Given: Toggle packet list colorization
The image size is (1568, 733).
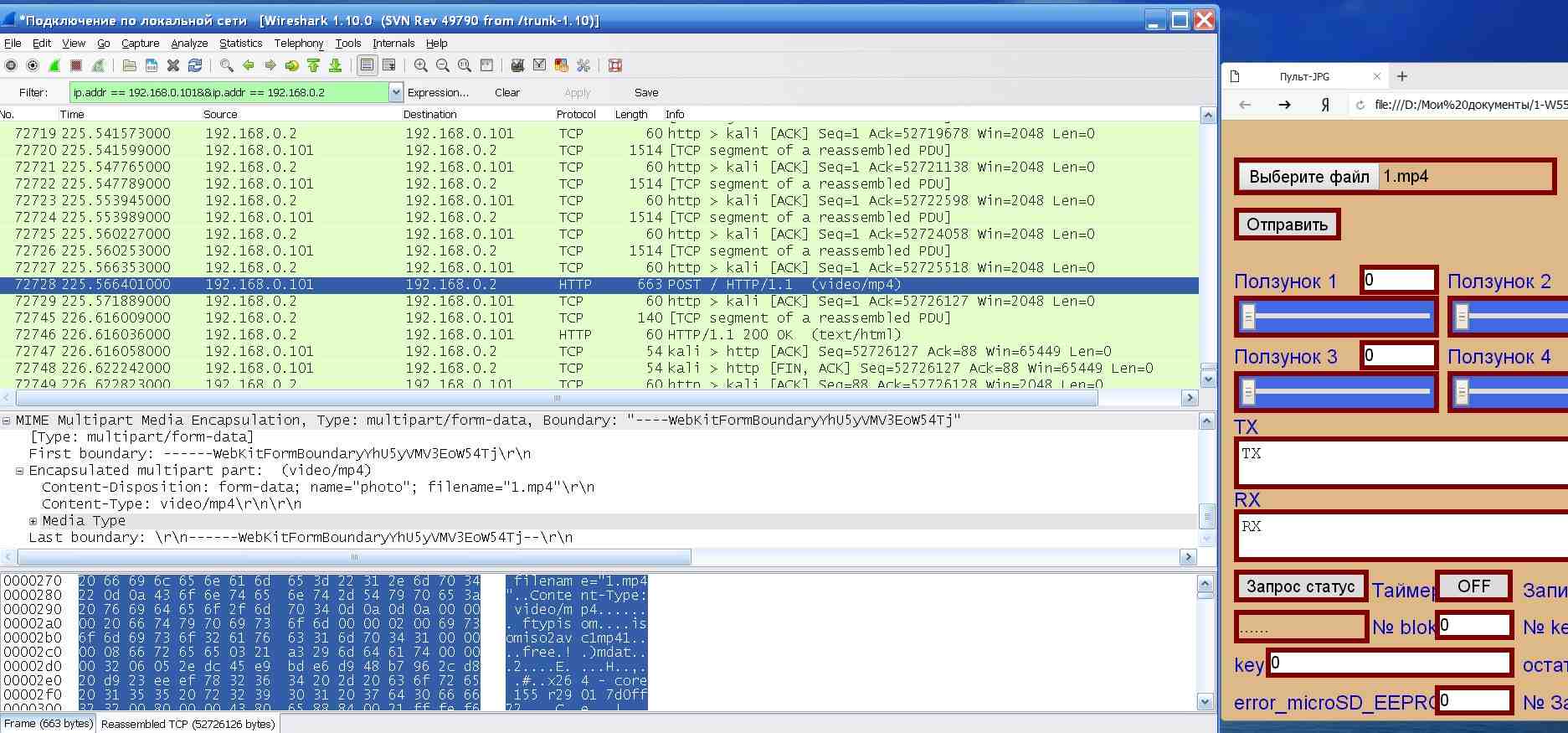Looking at the screenshot, I should [367, 65].
